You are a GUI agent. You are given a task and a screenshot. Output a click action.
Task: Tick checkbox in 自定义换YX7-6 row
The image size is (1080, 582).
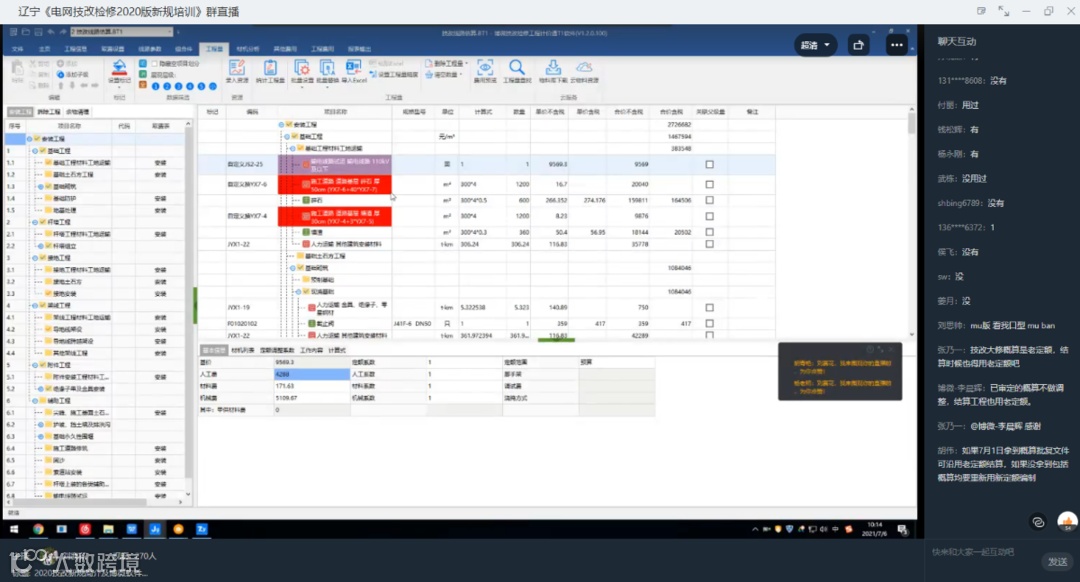pyautogui.click(x=709, y=185)
